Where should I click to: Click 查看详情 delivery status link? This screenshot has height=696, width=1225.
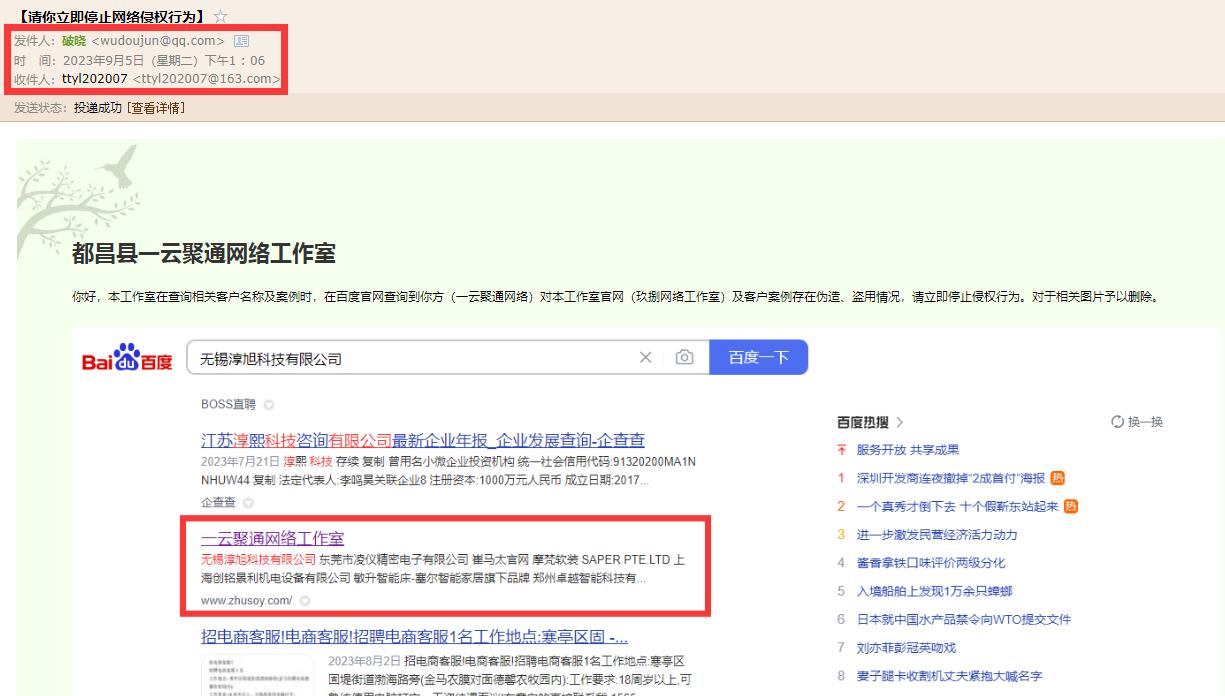tap(158, 108)
